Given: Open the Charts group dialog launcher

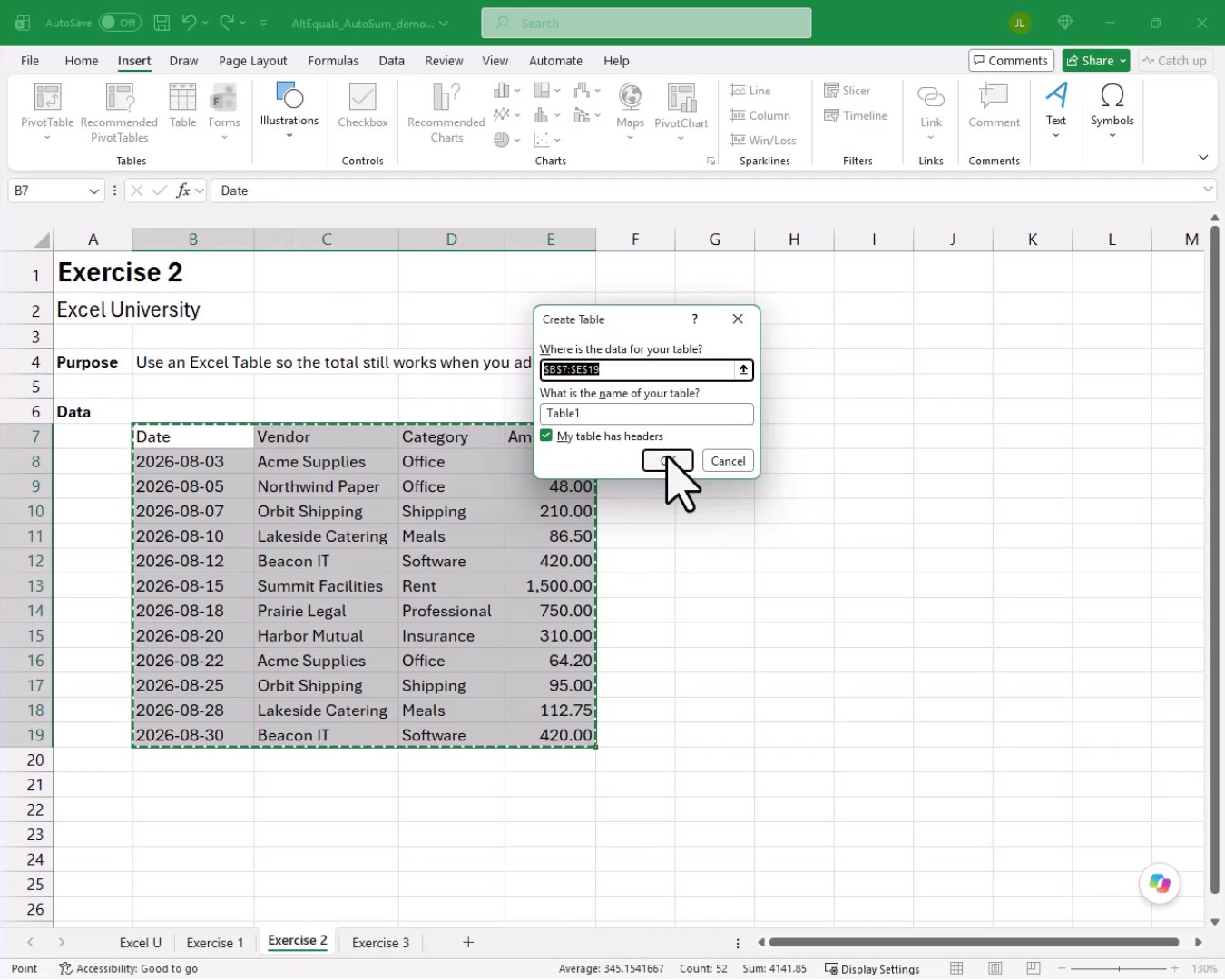Looking at the screenshot, I should coord(710,161).
